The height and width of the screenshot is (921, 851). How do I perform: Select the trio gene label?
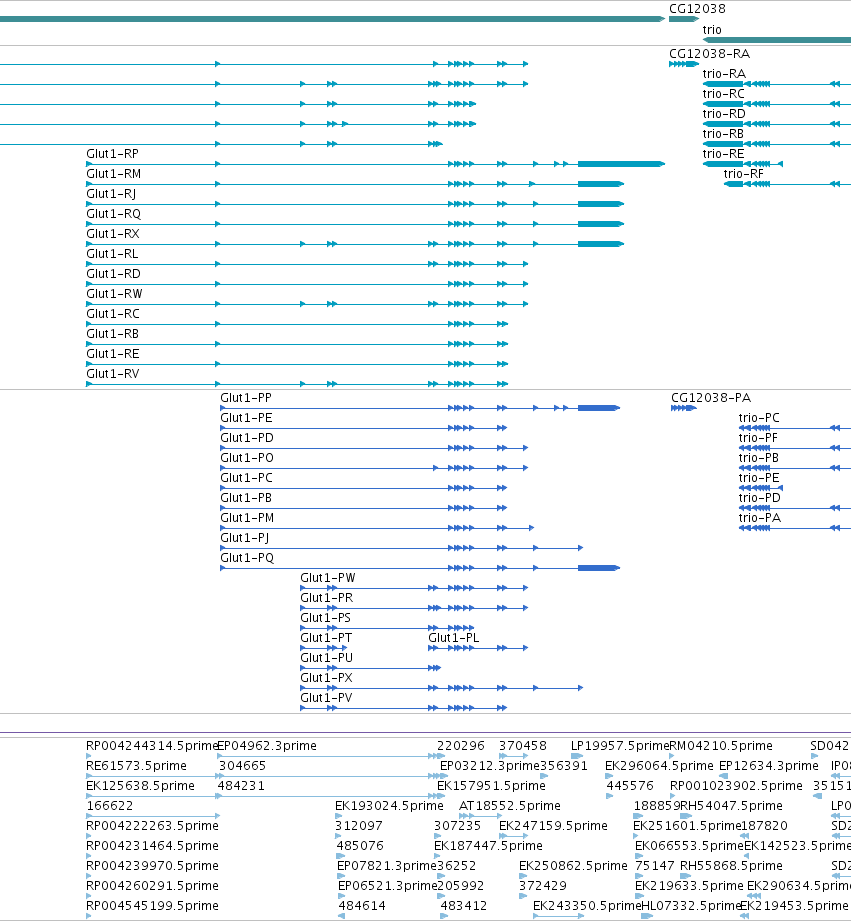point(712,29)
